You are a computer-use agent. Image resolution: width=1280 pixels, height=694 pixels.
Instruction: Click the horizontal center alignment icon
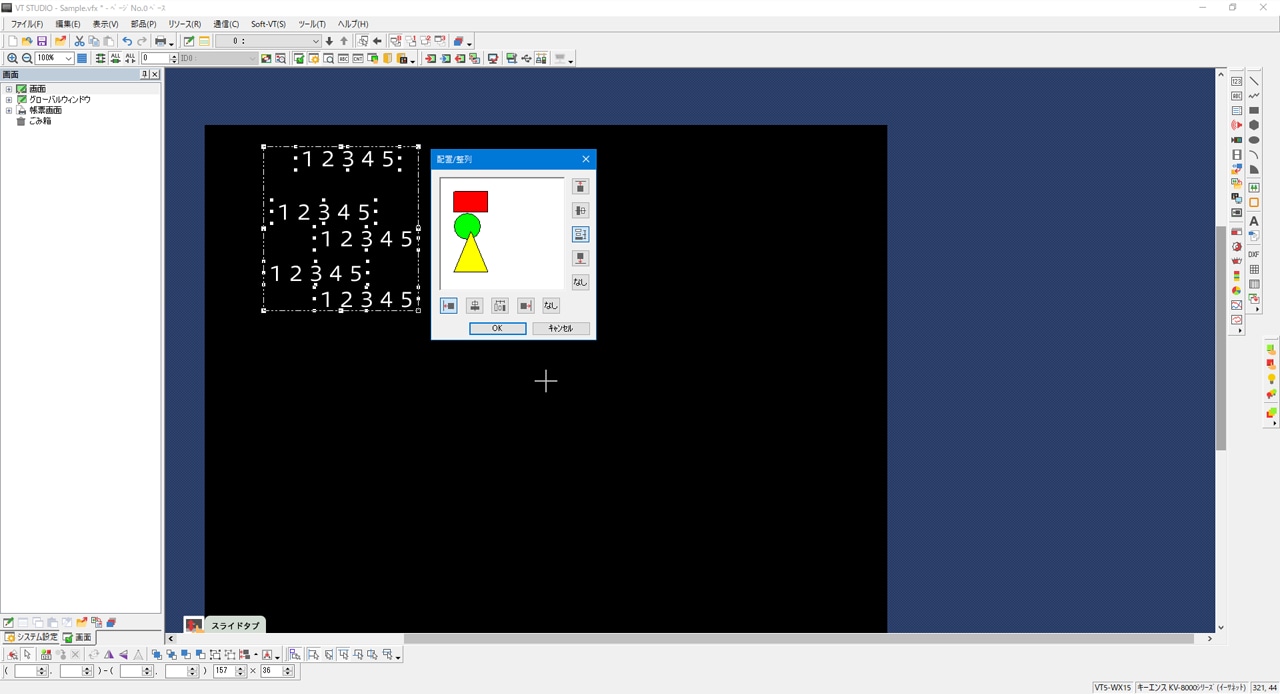pyautogui.click(x=475, y=306)
